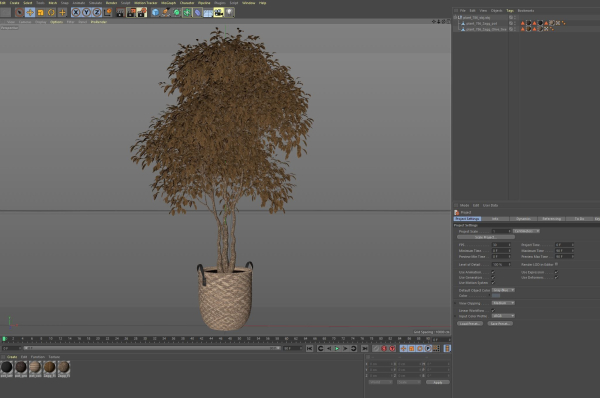Open the Render menu

click(111, 3)
